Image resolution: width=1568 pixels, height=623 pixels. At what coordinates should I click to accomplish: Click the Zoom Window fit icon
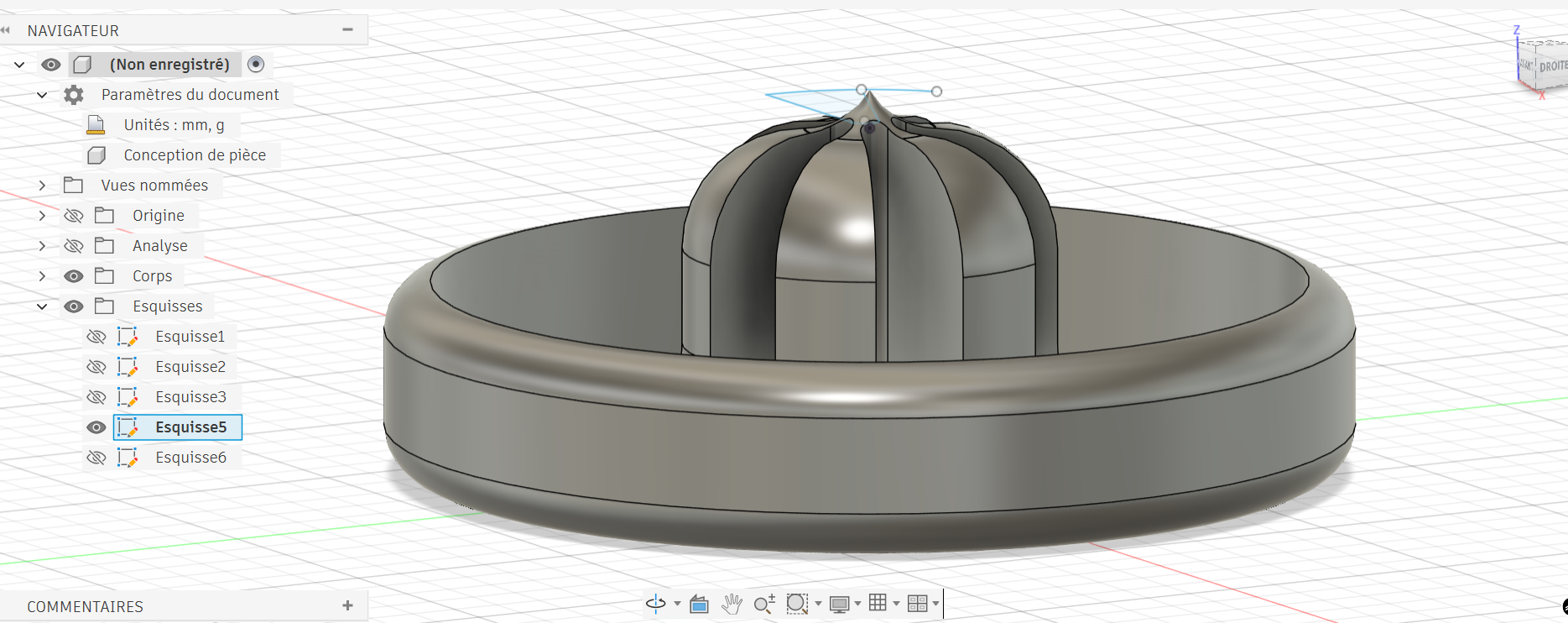coord(796,604)
